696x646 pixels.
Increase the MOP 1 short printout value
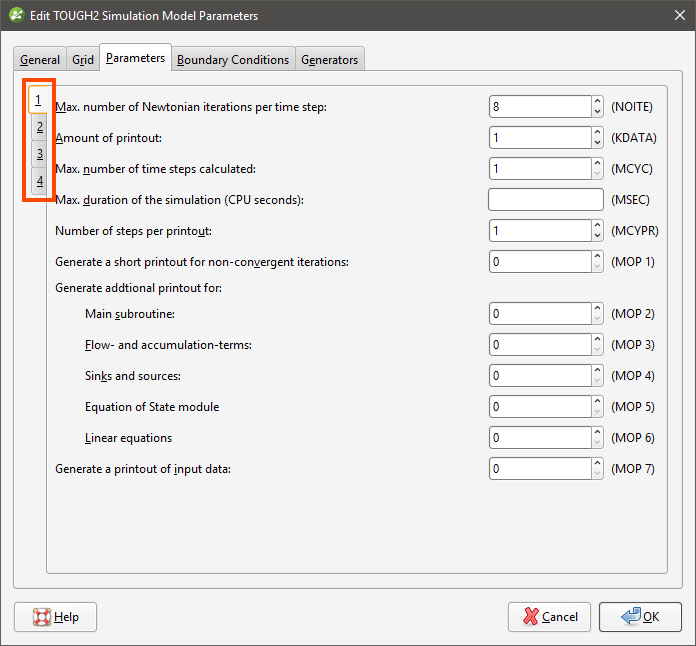click(x=597, y=256)
